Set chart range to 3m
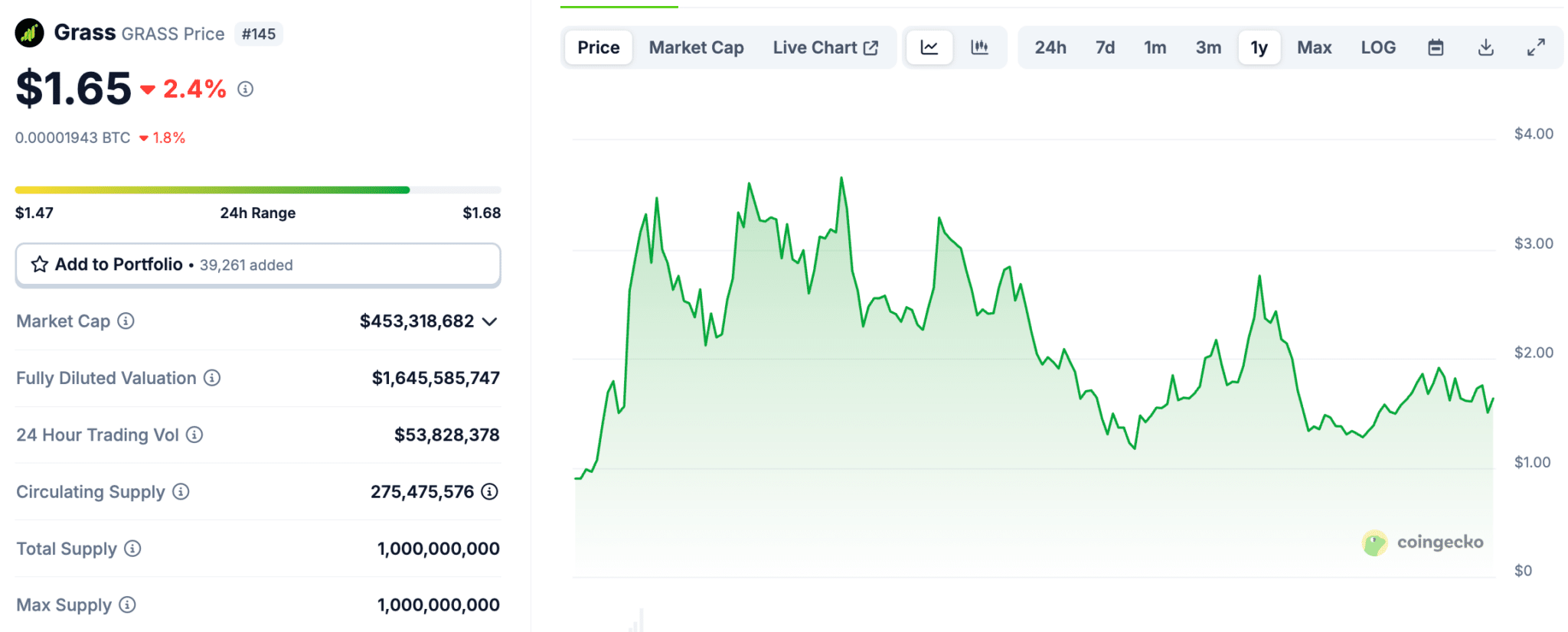This screenshot has height=632, width=1568. coord(1208,47)
